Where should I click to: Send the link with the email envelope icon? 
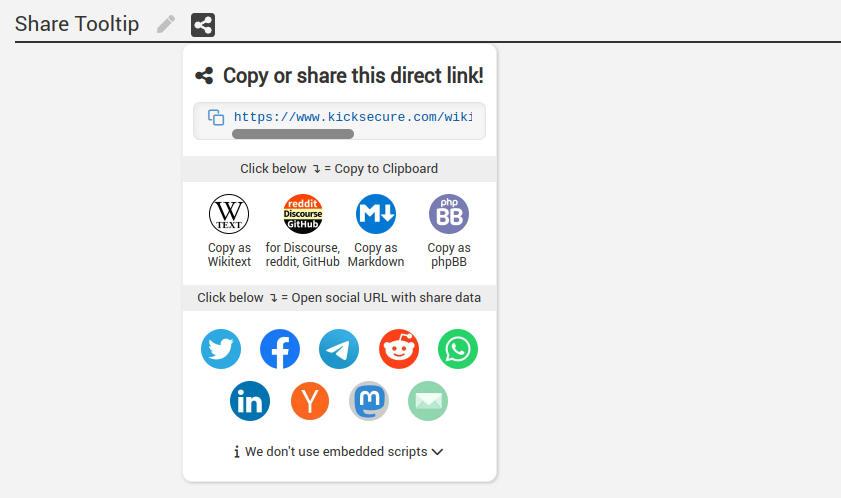428,401
